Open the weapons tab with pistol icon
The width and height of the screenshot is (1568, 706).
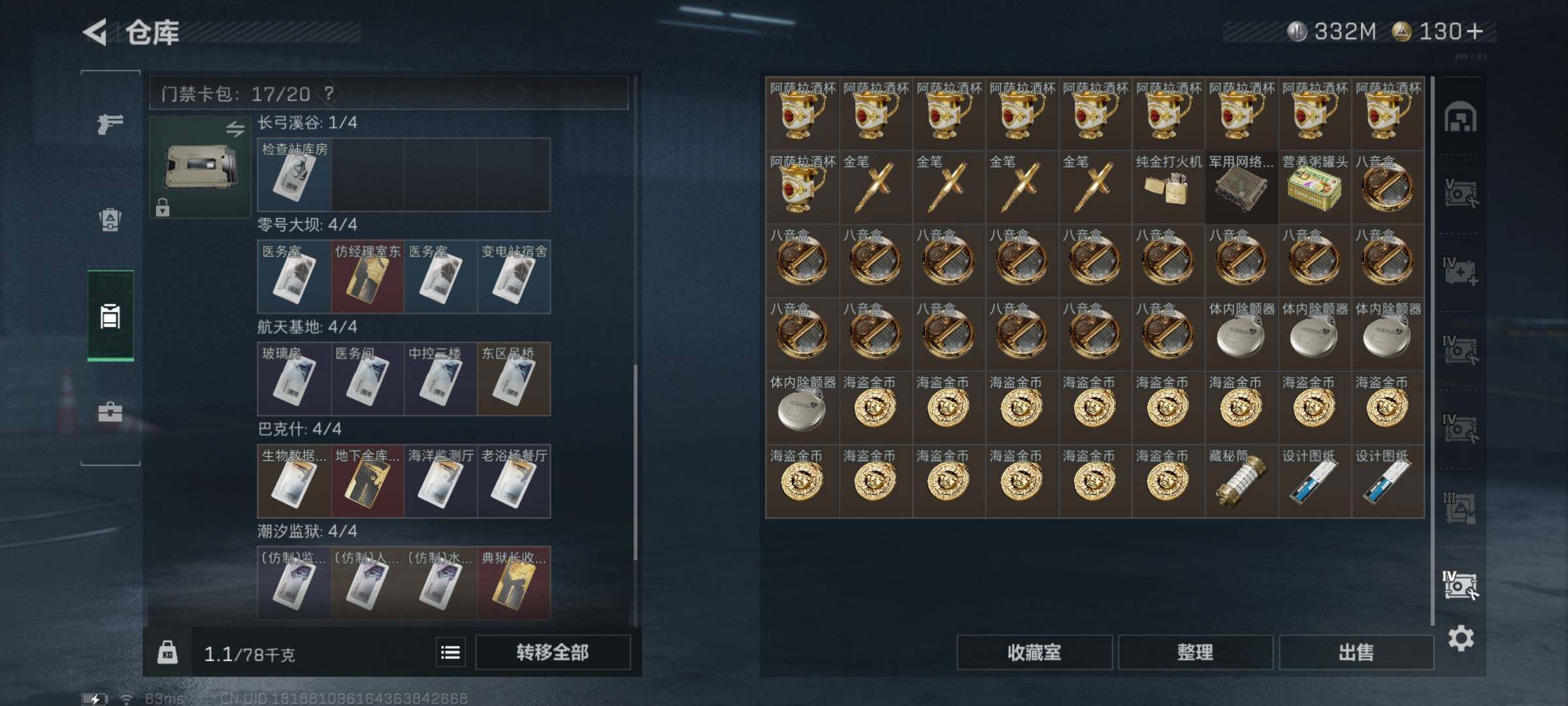(110, 123)
